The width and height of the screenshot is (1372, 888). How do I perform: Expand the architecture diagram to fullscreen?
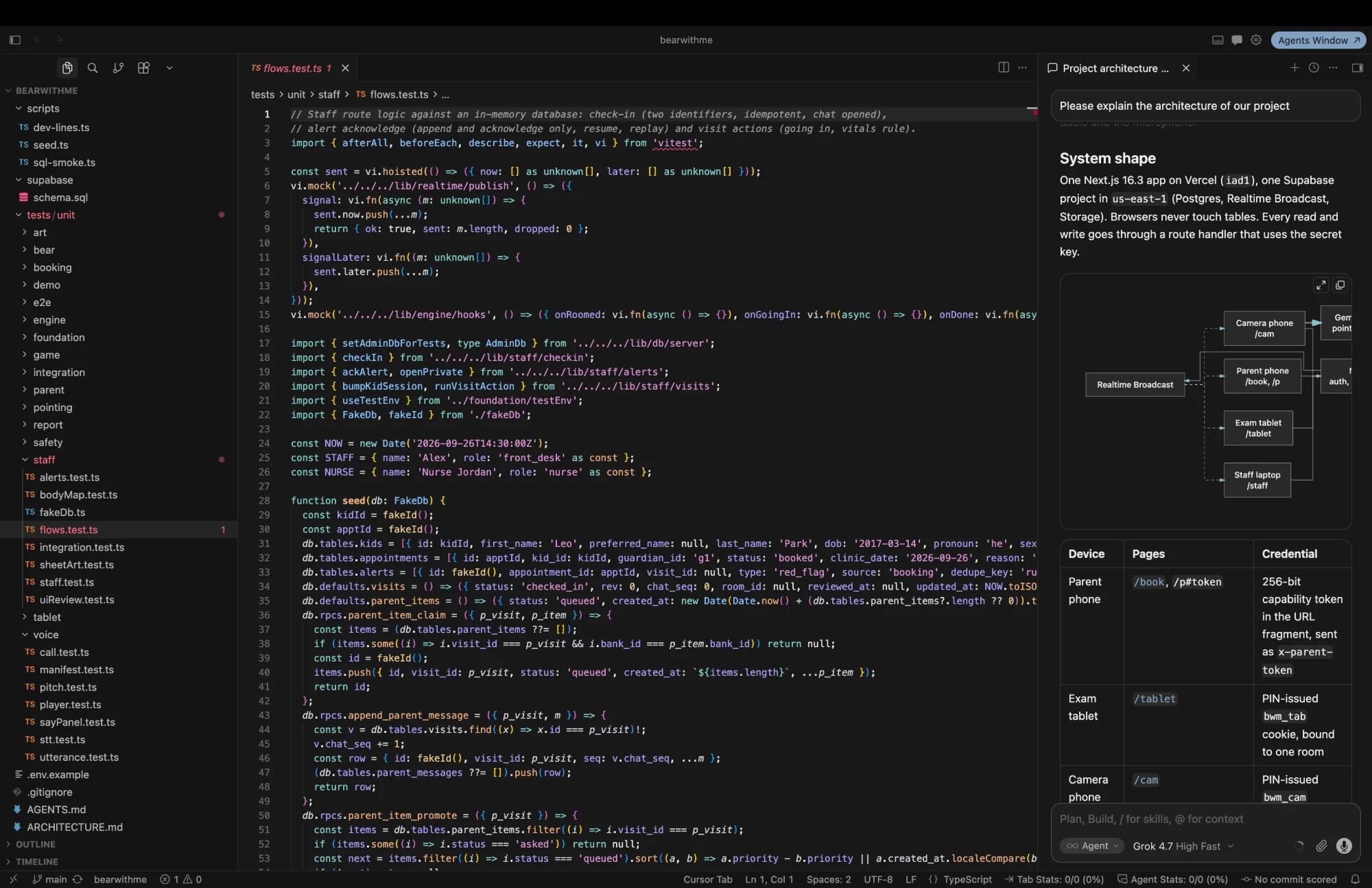(1321, 285)
